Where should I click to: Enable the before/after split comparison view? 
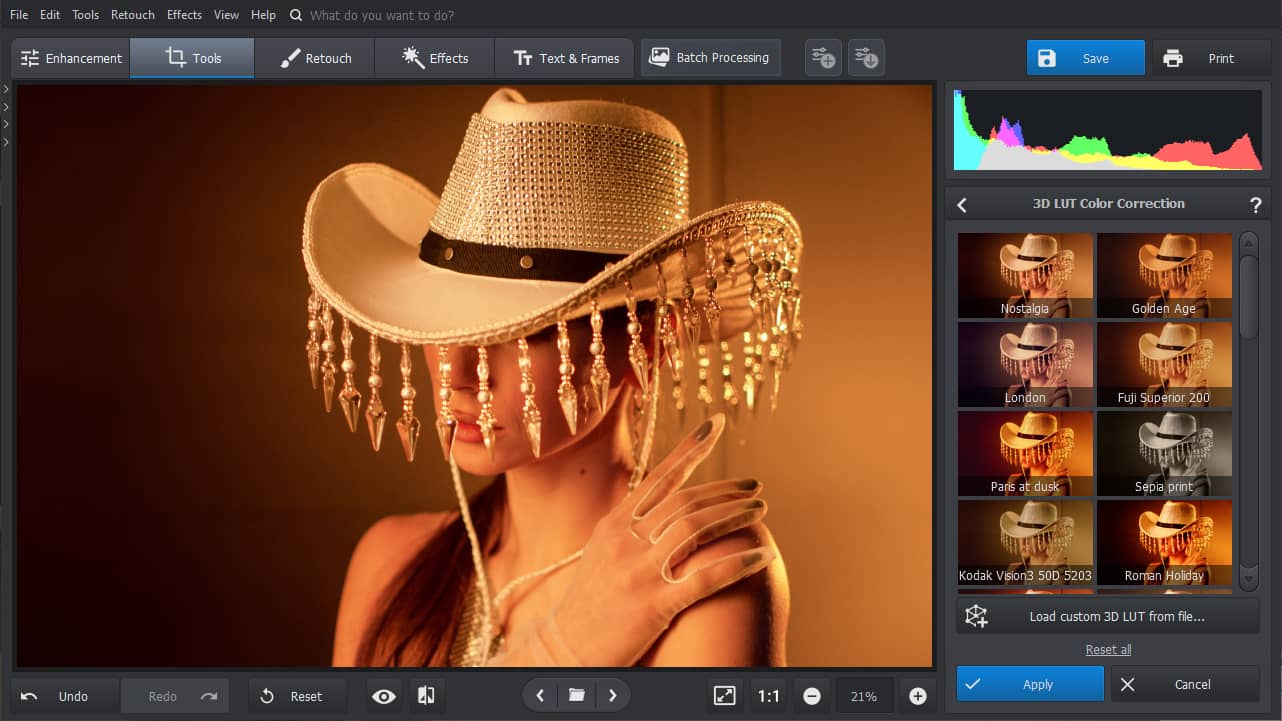click(x=427, y=695)
